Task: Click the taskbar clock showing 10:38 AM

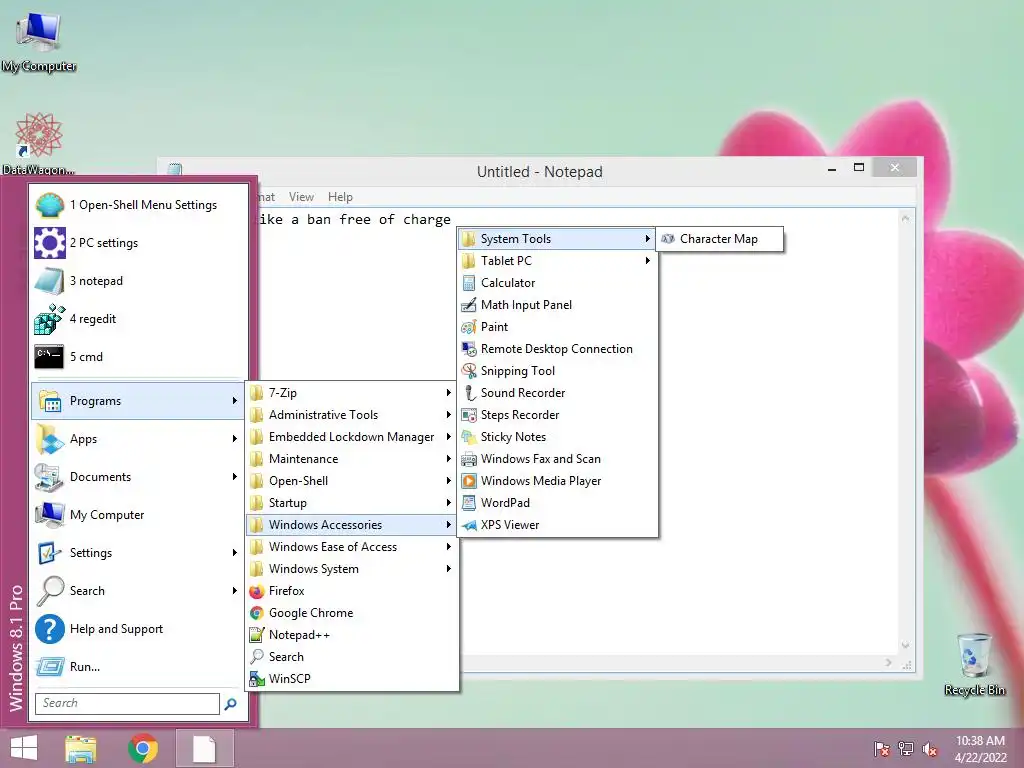Action: click(980, 749)
